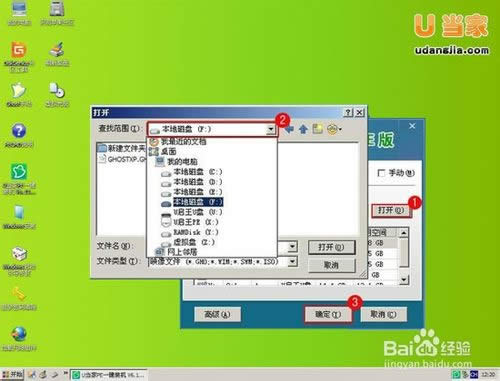This screenshot has height=381, width=500.
Task: Click 打开(O) button in Open dialog
Action: [x=331, y=247]
